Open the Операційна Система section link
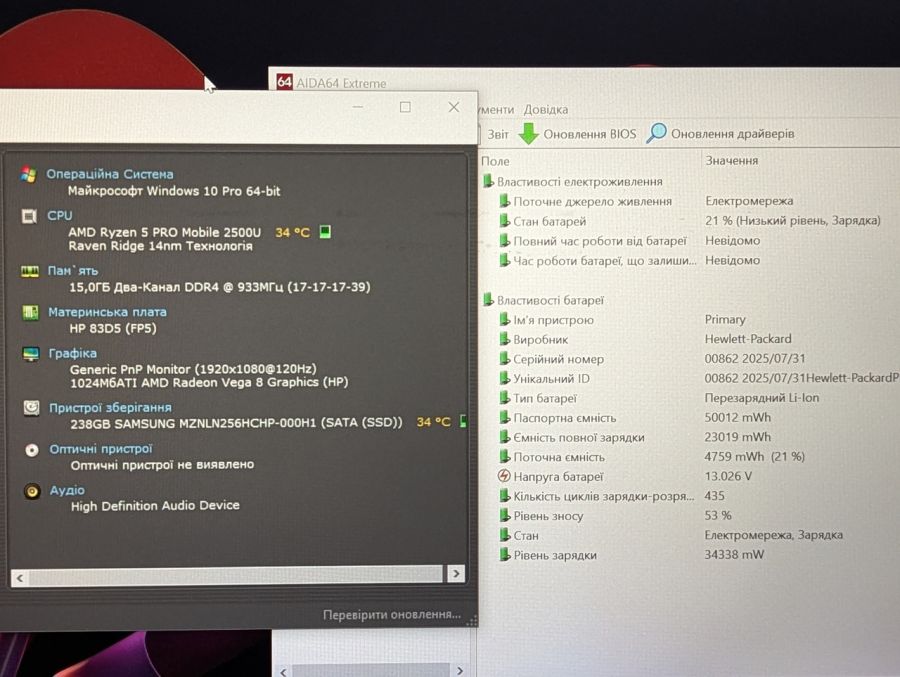This screenshot has width=900, height=677. 110,174
